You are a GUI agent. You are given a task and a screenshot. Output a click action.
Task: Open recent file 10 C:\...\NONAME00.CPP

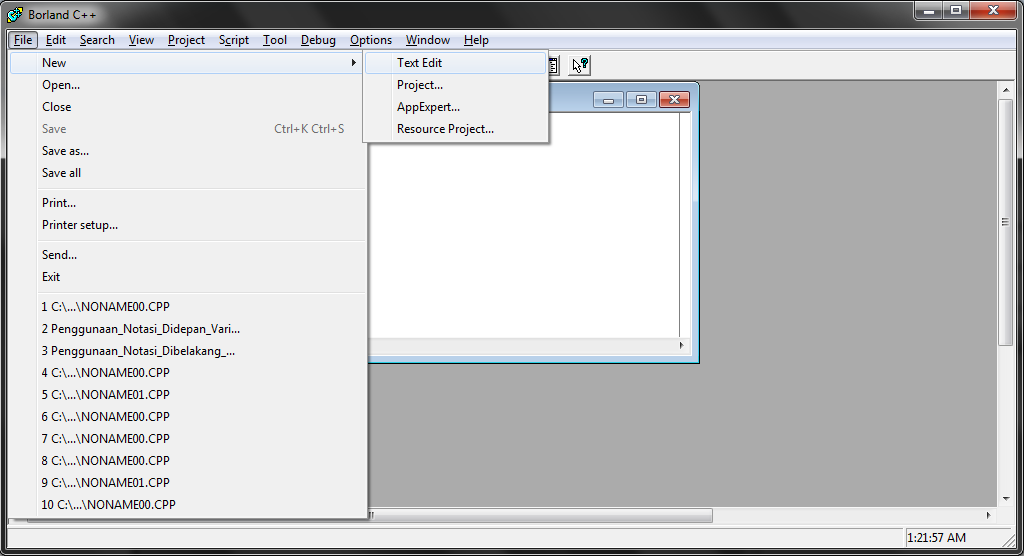[187, 505]
